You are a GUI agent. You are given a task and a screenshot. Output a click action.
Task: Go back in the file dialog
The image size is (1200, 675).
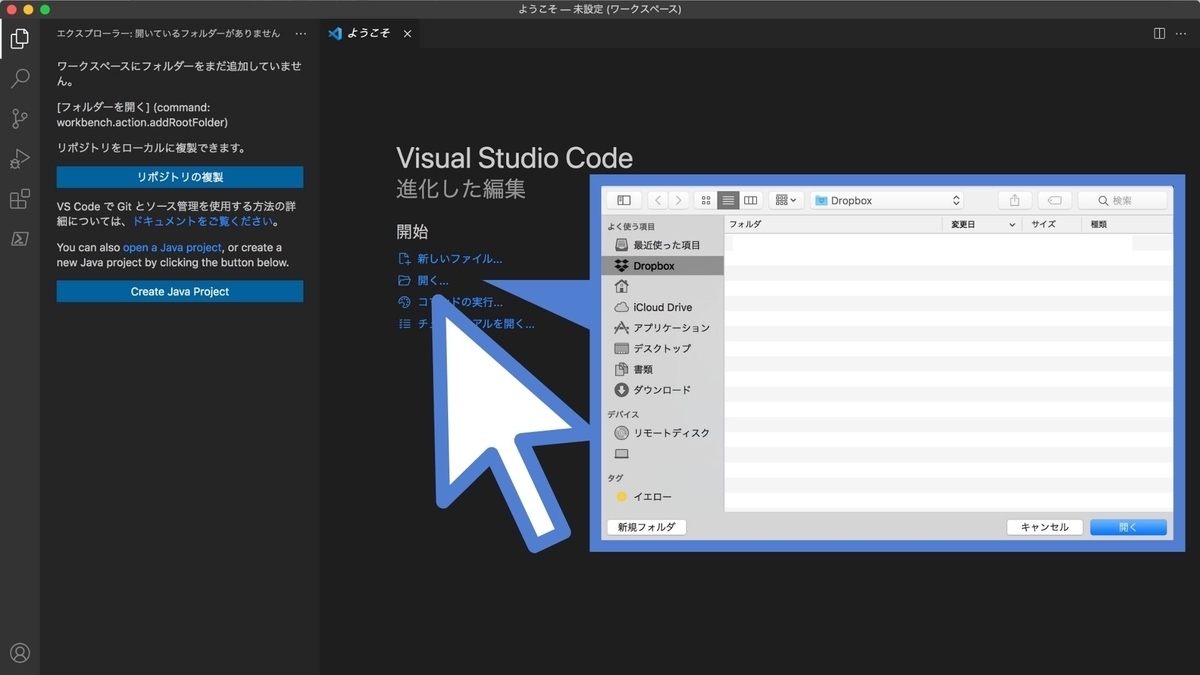click(x=658, y=200)
